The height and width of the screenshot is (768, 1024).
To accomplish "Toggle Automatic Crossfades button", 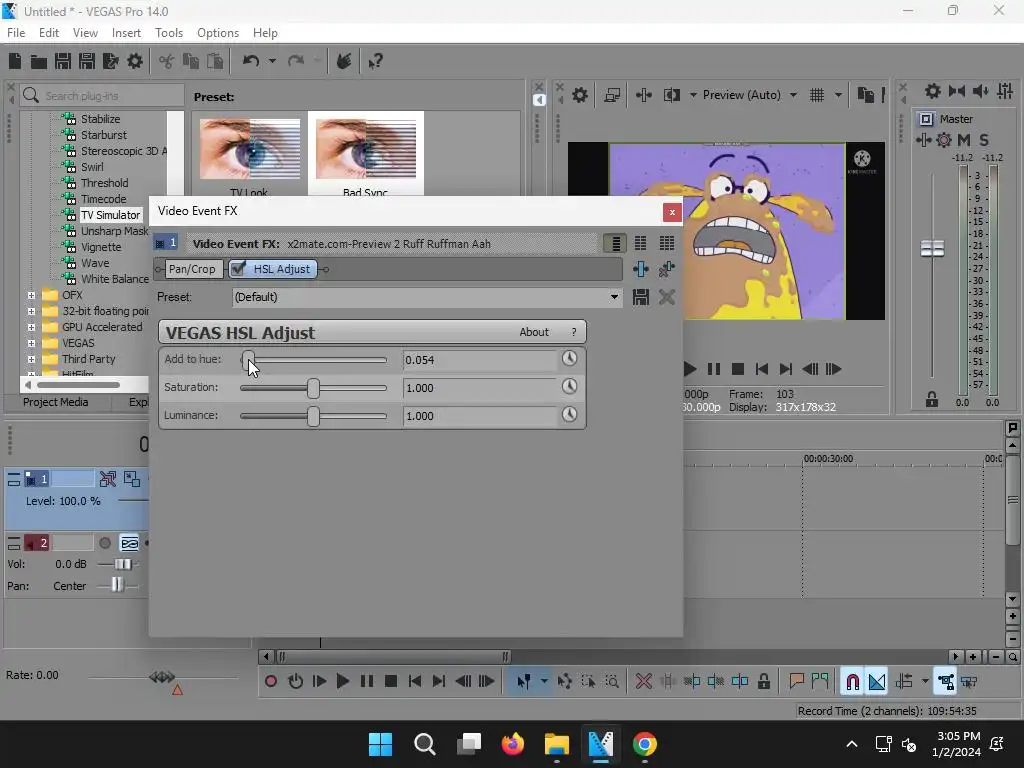I will [877, 682].
